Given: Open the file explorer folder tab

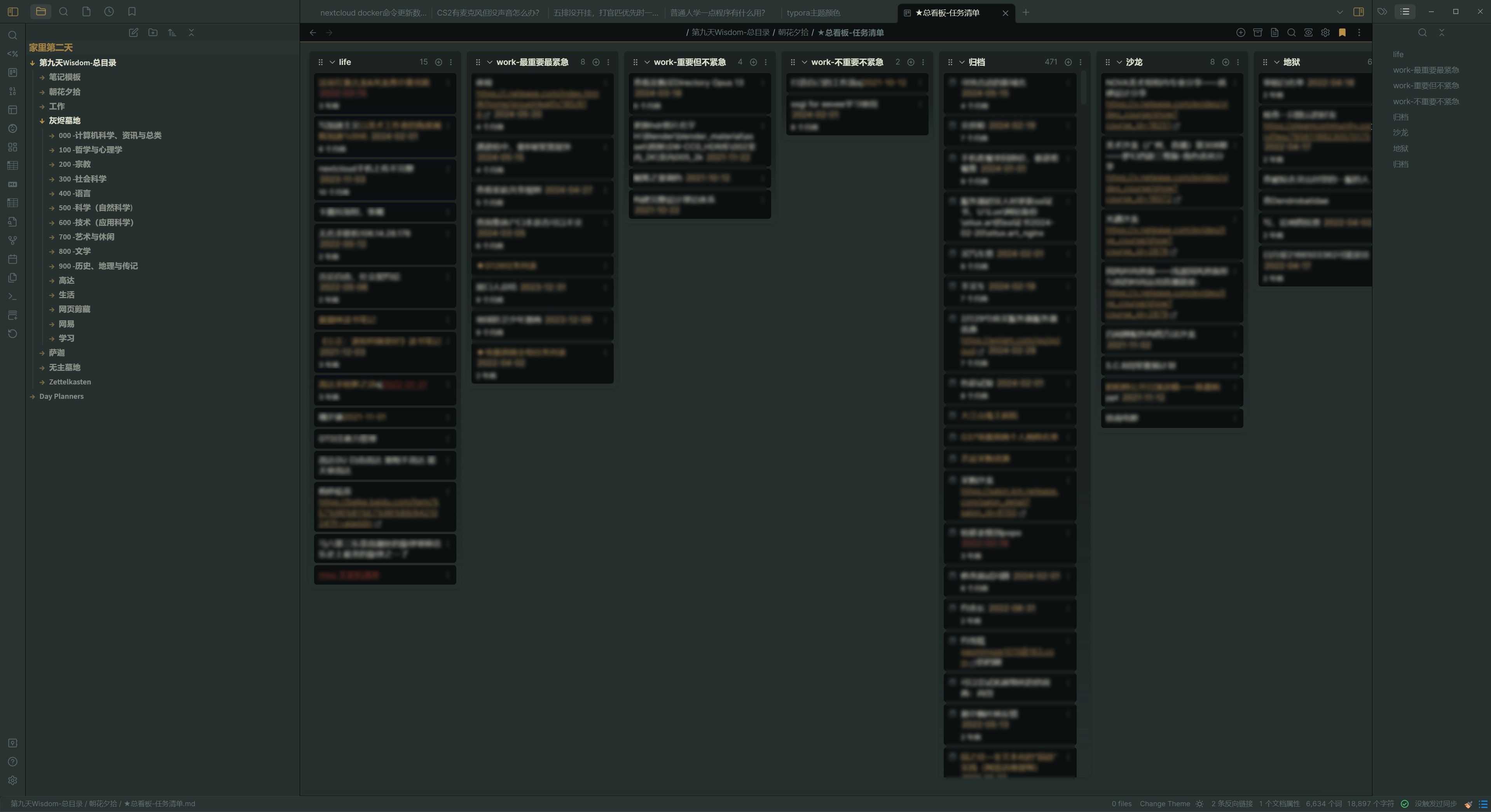Looking at the screenshot, I should pyautogui.click(x=40, y=12).
